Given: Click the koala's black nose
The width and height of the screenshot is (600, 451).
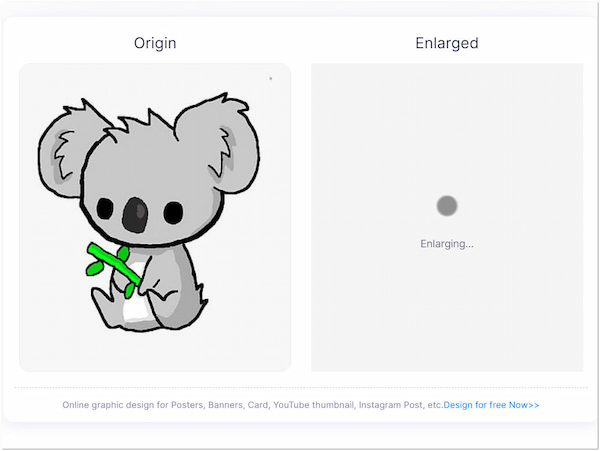Looking at the screenshot, I should click(x=135, y=212).
